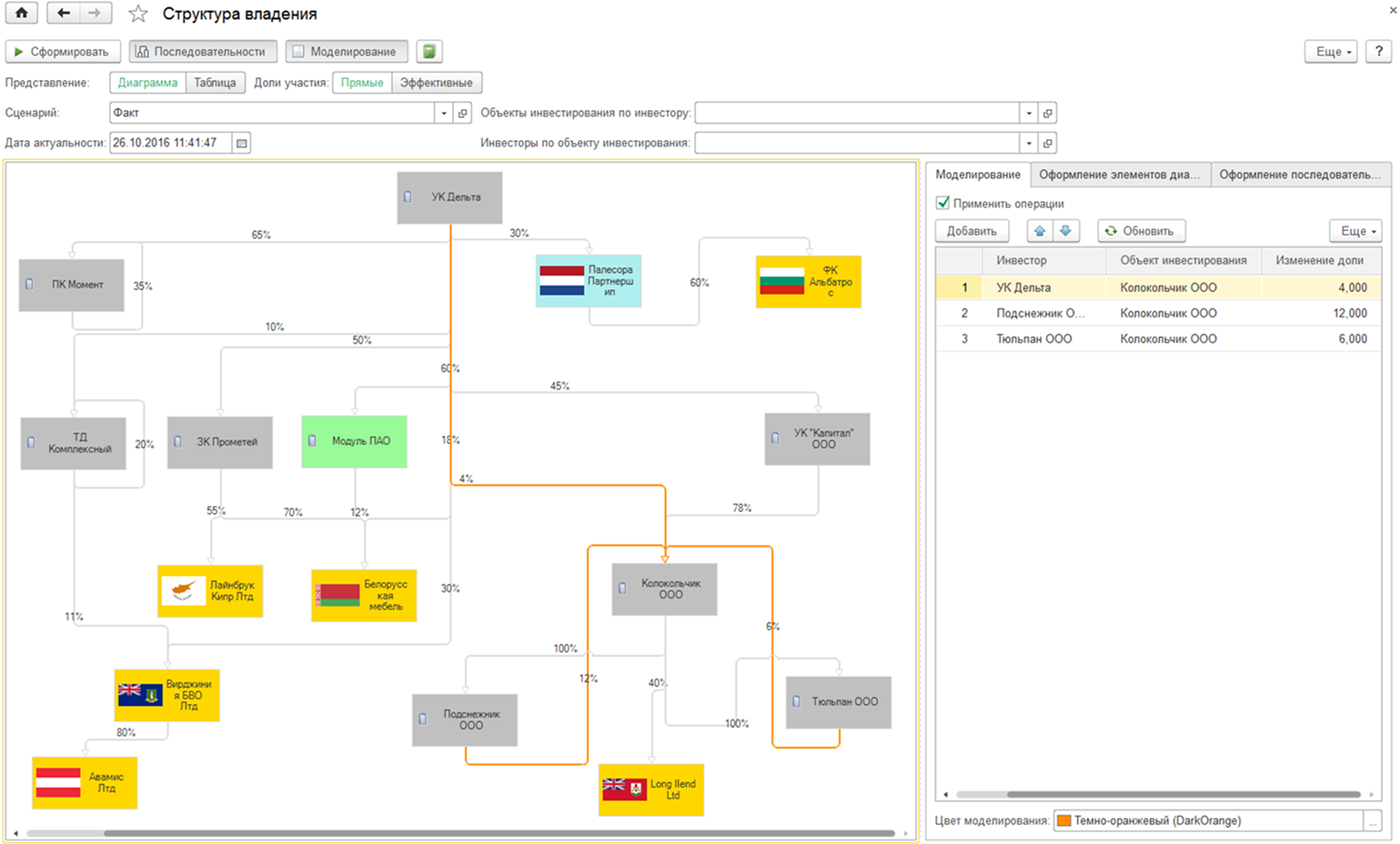The height and width of the screenshot is (844, 1400).
Task: Open the calendar picker for Дата актуальности
Action: click(x=241, y=143)
